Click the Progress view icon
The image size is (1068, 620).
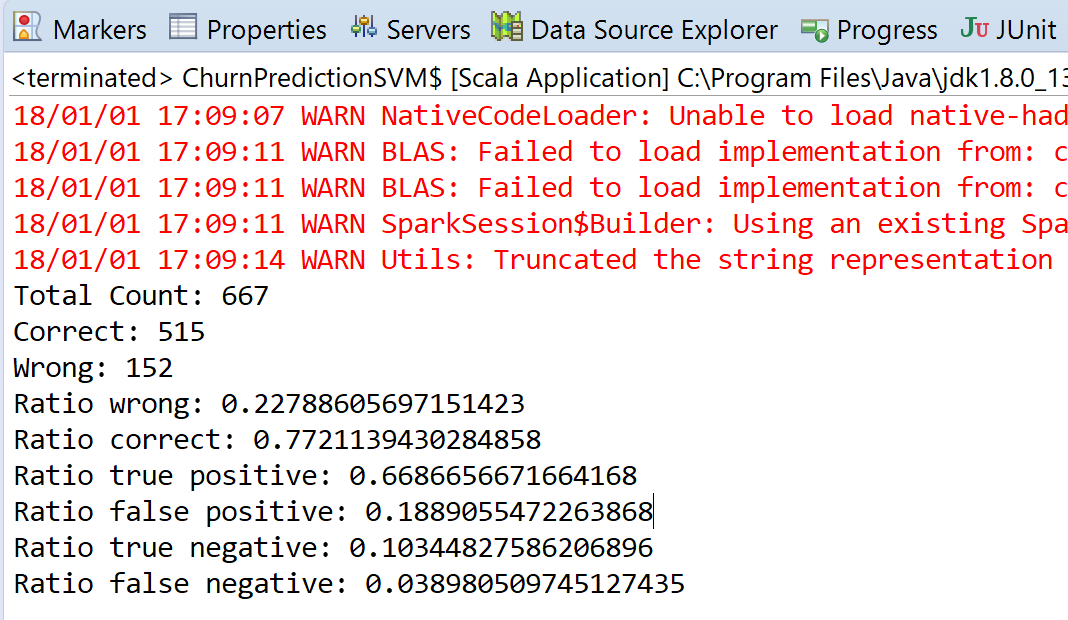tap(815, 30)
